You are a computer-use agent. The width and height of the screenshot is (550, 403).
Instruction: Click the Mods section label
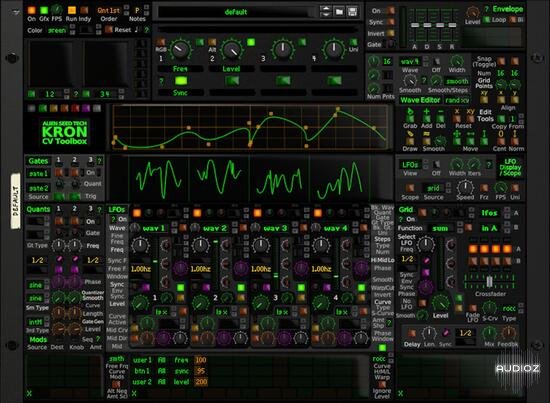(x=38, y=340)
